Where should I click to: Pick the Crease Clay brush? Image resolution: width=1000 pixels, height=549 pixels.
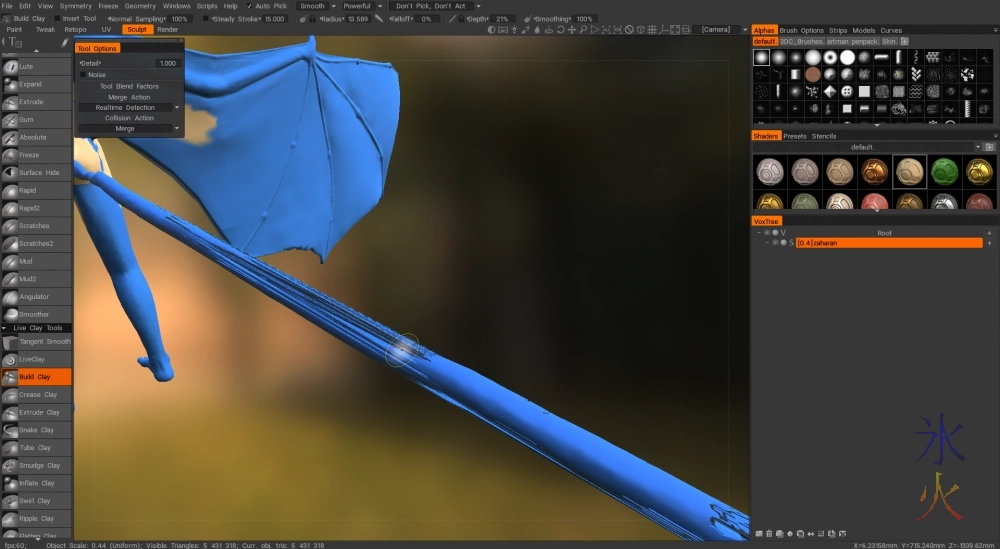(36, 395)
